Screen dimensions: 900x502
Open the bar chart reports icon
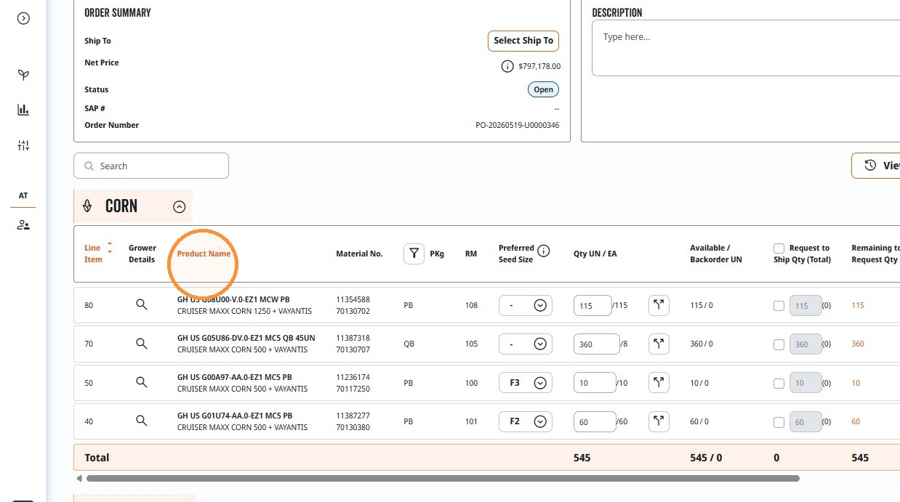[x=23, y=110]
